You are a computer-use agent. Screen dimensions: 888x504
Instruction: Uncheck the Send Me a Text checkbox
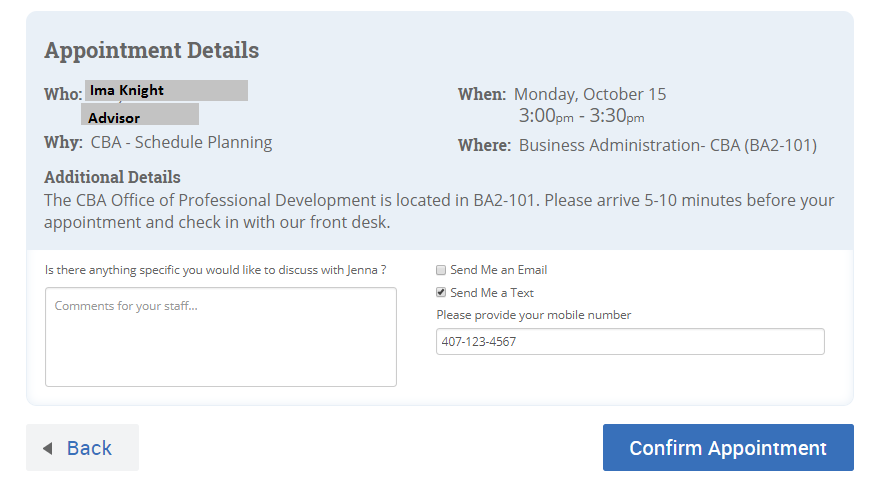(x=441, y=292)
